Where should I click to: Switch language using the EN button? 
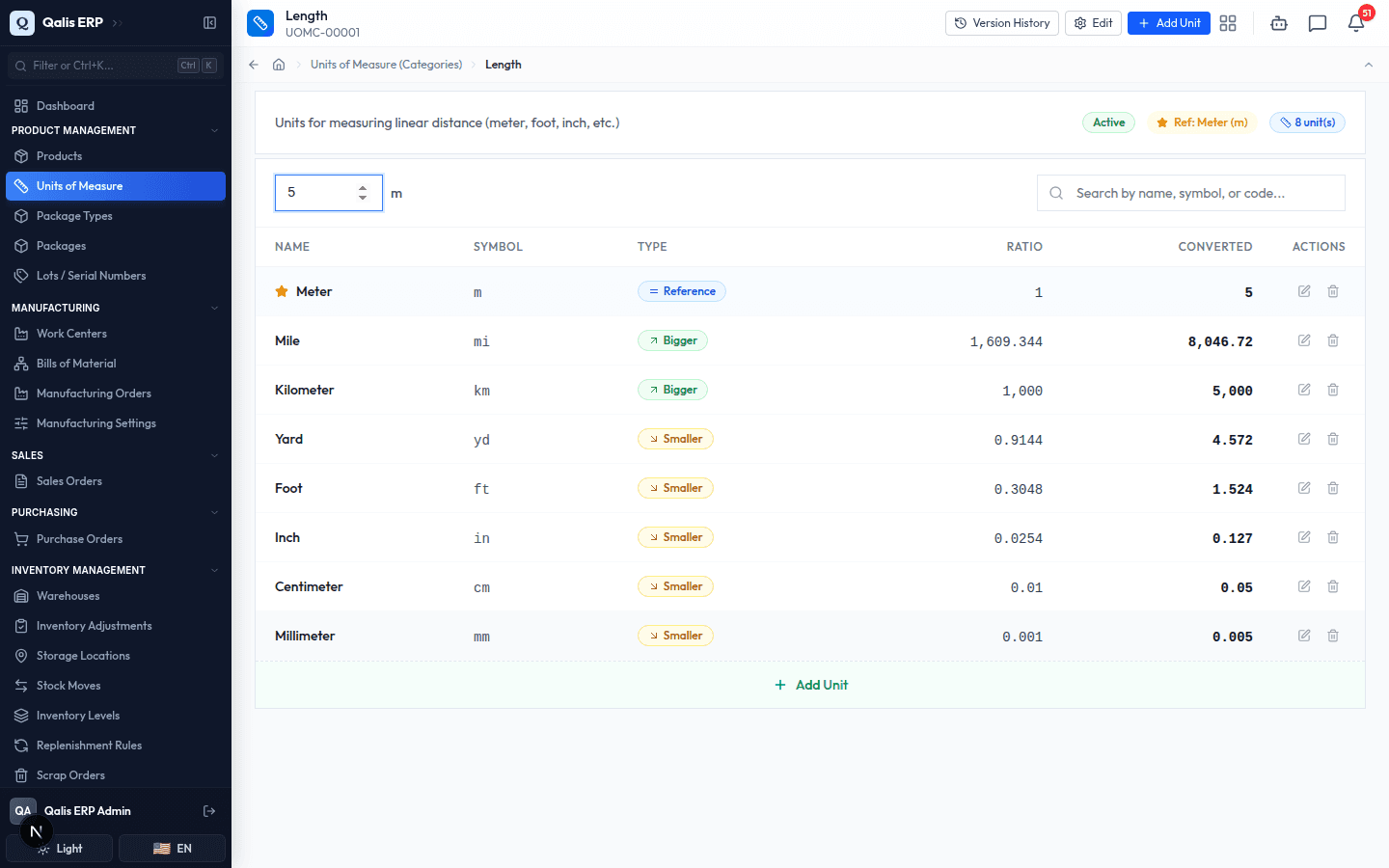pyautogui.click(x=172, y=849)
